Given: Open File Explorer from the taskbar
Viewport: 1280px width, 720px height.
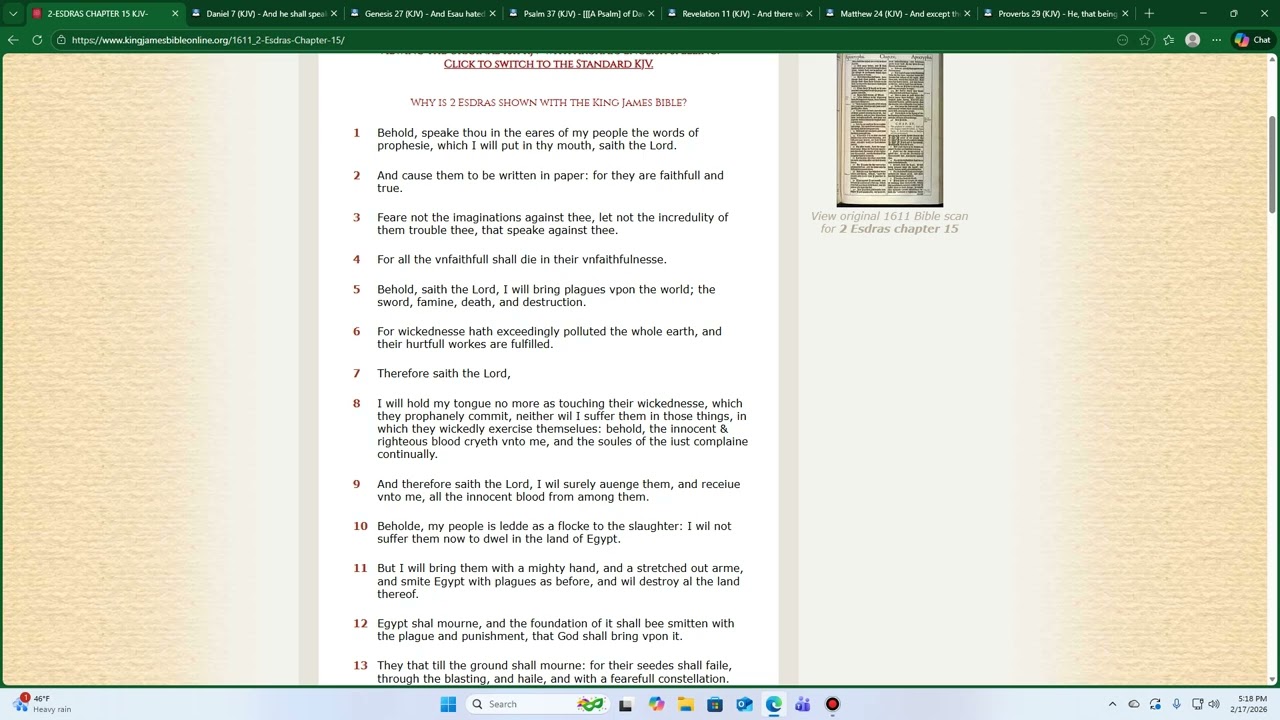Looking at the screenshot, I should (x=686, y=704).
